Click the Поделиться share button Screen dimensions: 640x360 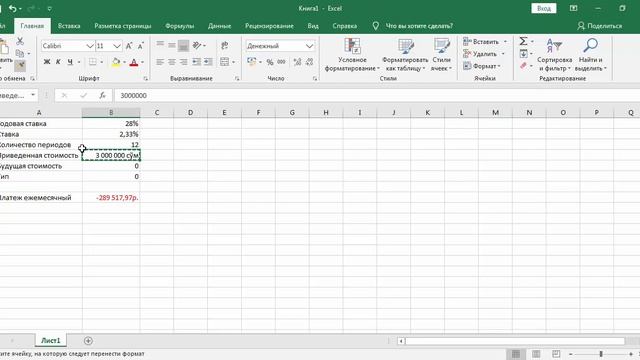[x=600, y=26]
